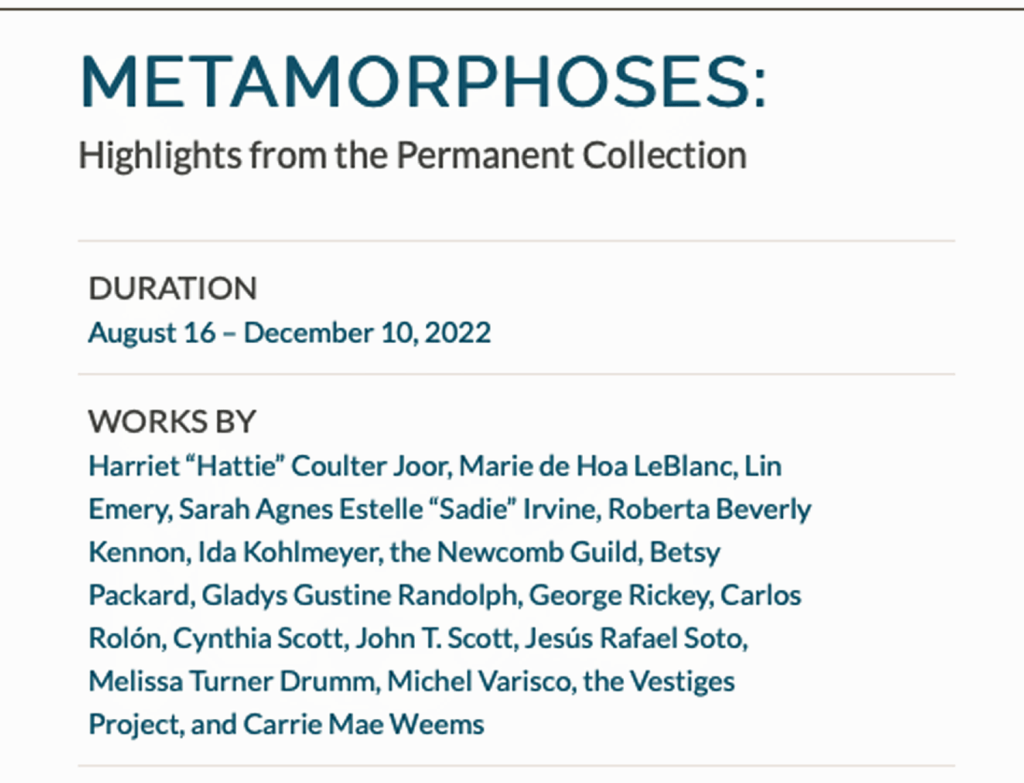Select the WORKS BY section heading
This screenshot has width=1024, height=783.
pos(172,421)
